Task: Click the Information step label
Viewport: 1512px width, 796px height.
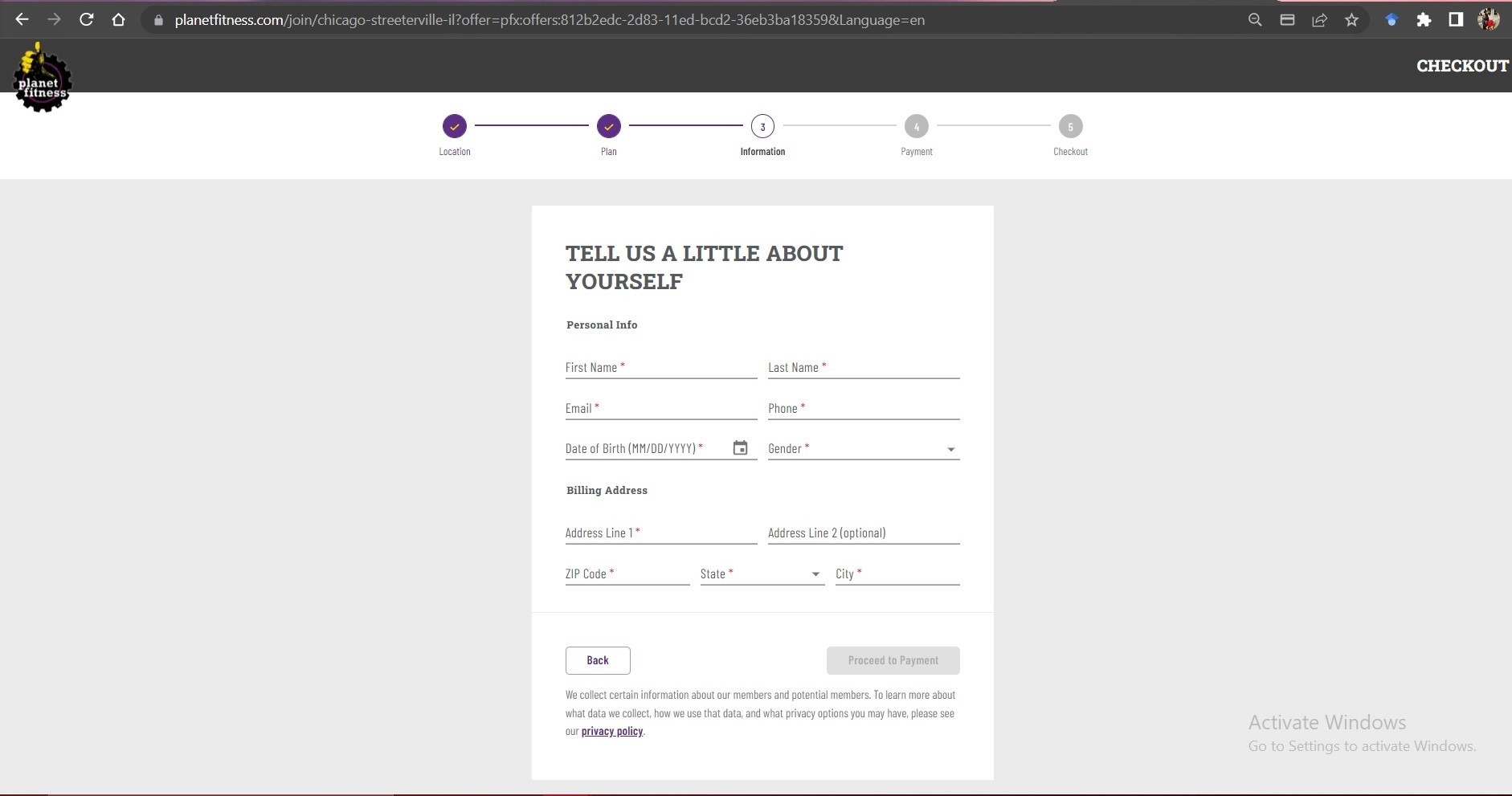Action: click(x=762, y=152)
